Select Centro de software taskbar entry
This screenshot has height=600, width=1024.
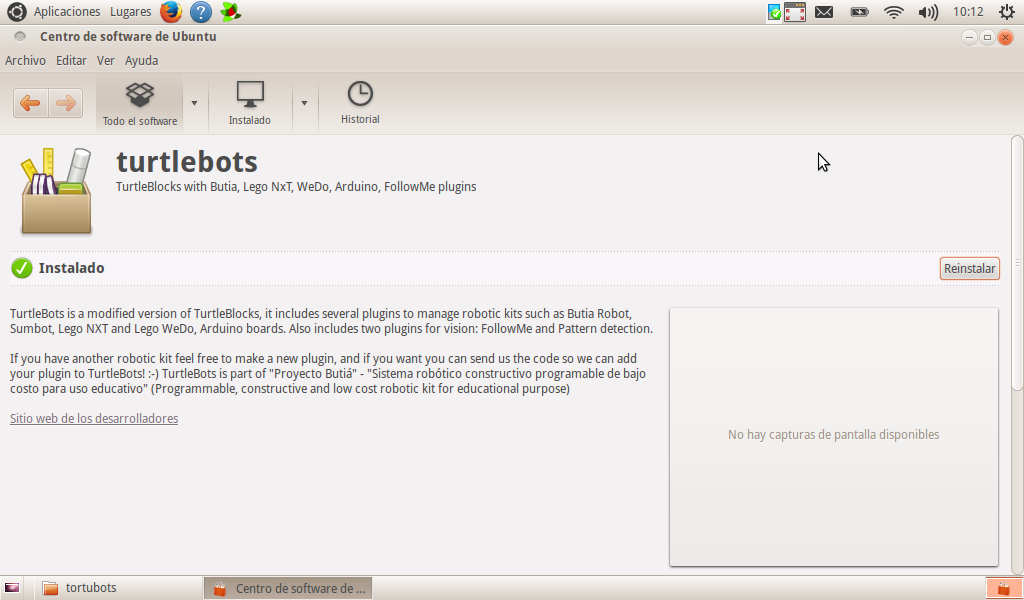(x=288, y=588)
